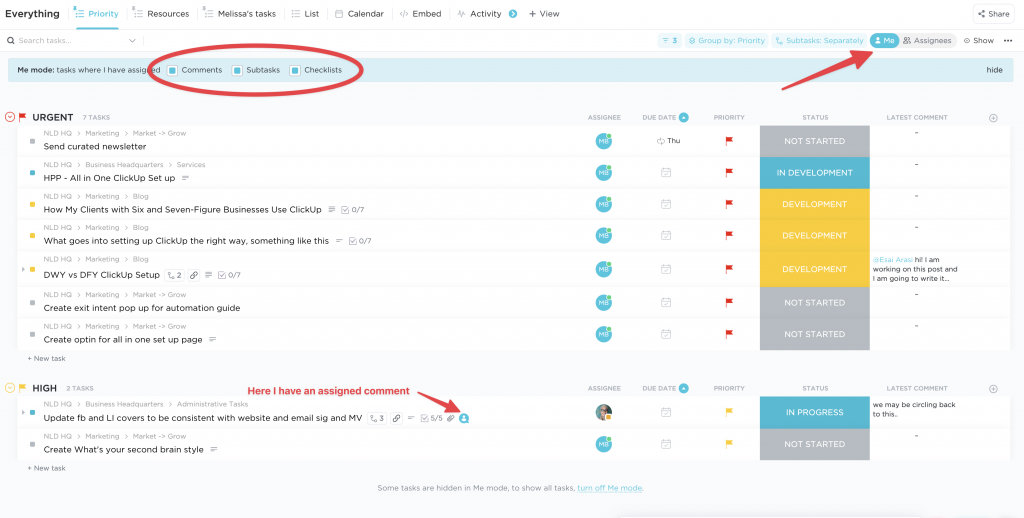Screen dimensions: 1024x518
Task: Switch to the Resources tab
Action: click(x=161, y=14)
